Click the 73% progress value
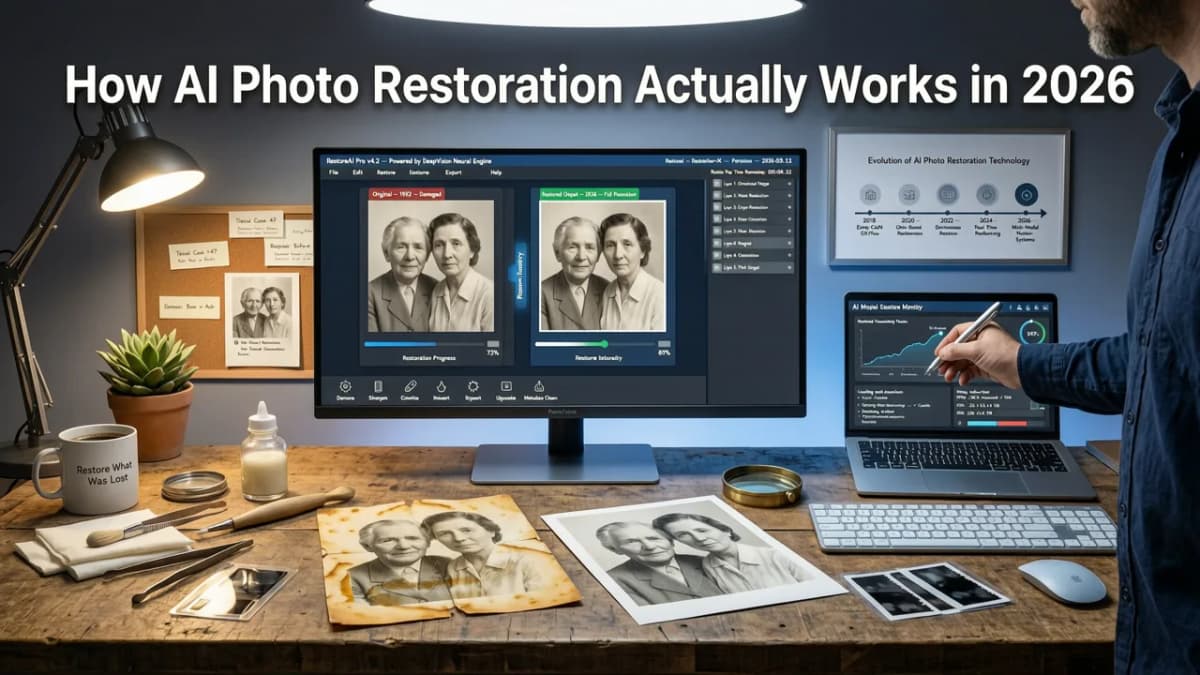 [x=493, y=353]
